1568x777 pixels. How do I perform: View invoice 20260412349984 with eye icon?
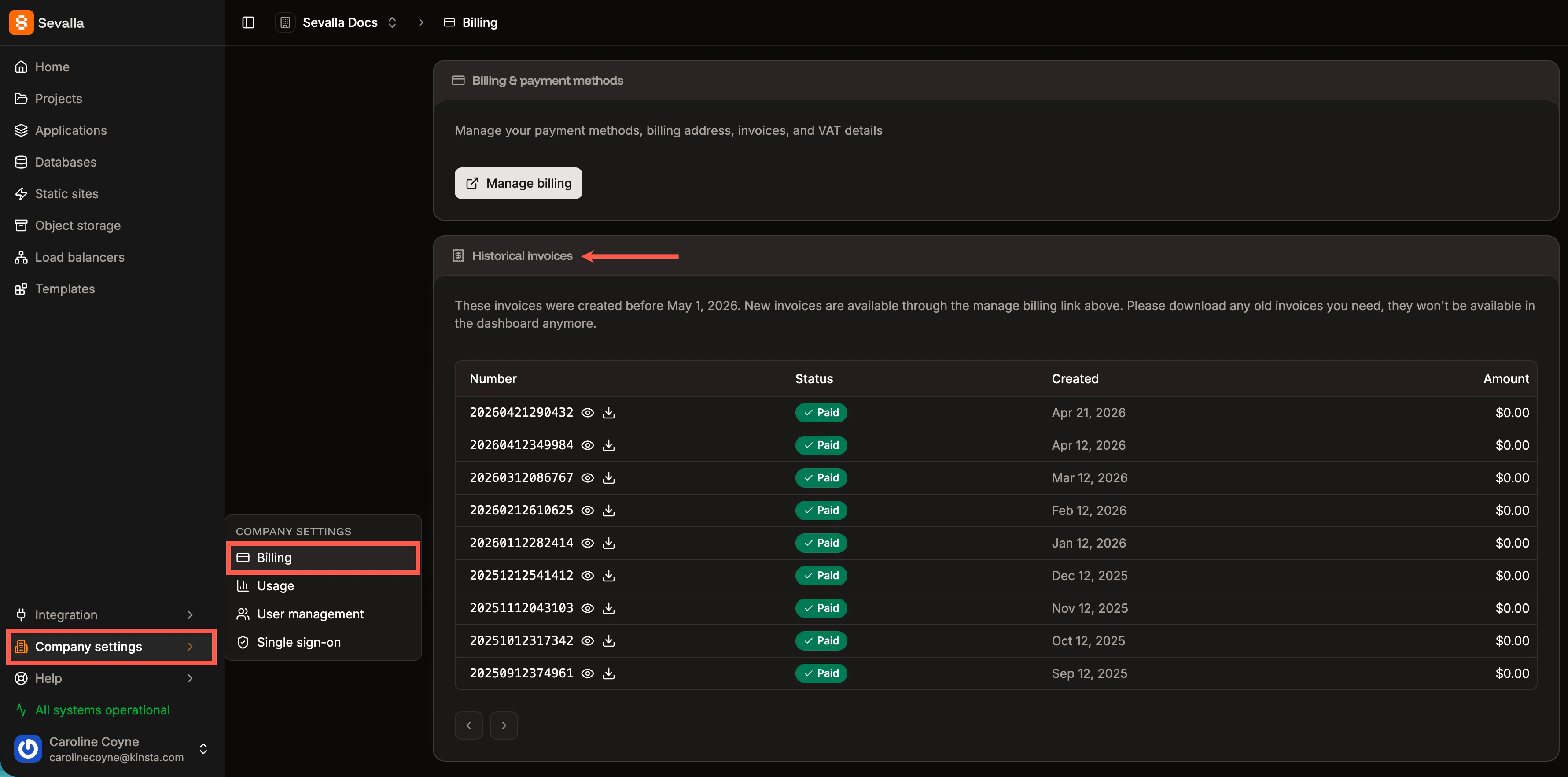pyautogui.click(x=587, y=445)
